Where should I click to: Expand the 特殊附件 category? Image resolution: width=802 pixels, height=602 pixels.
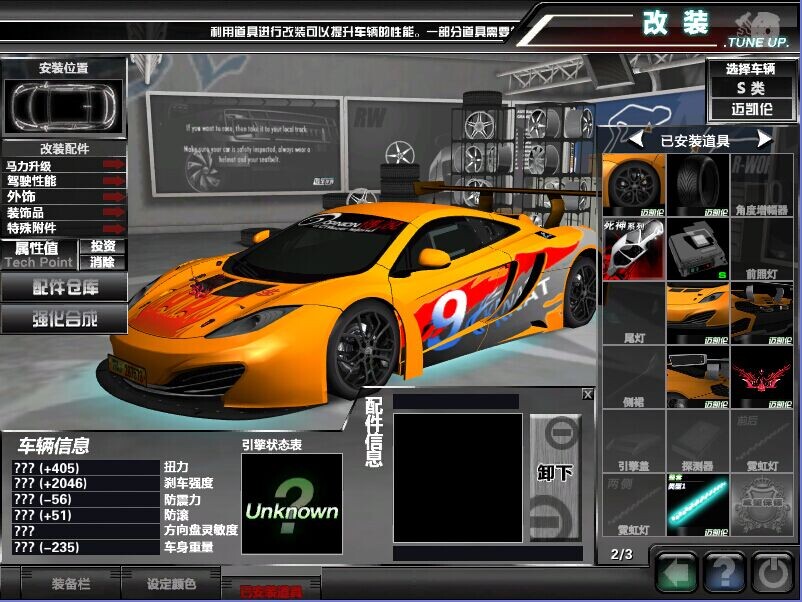tap(65, 228)
